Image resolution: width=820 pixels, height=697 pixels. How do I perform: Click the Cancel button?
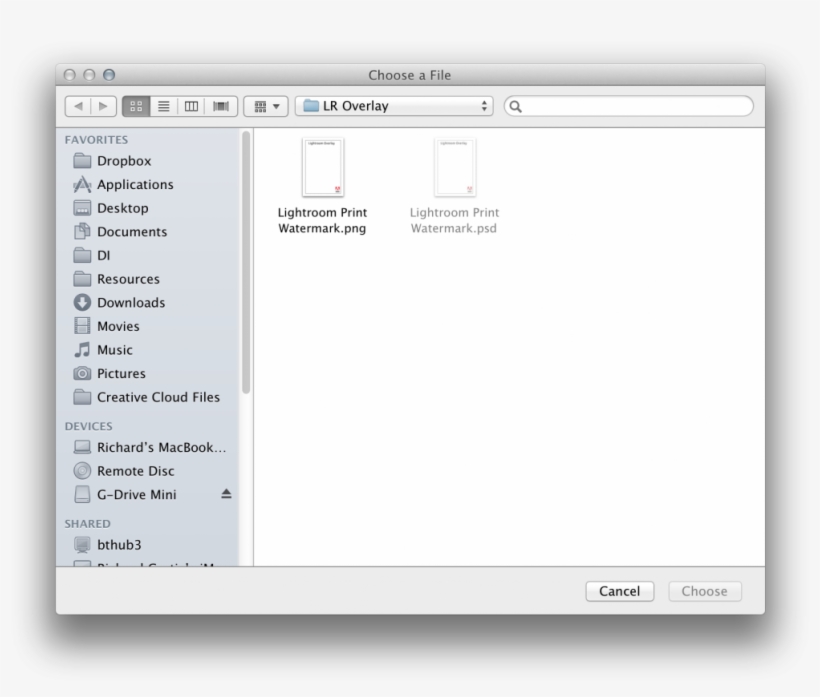tap(619, 591)
